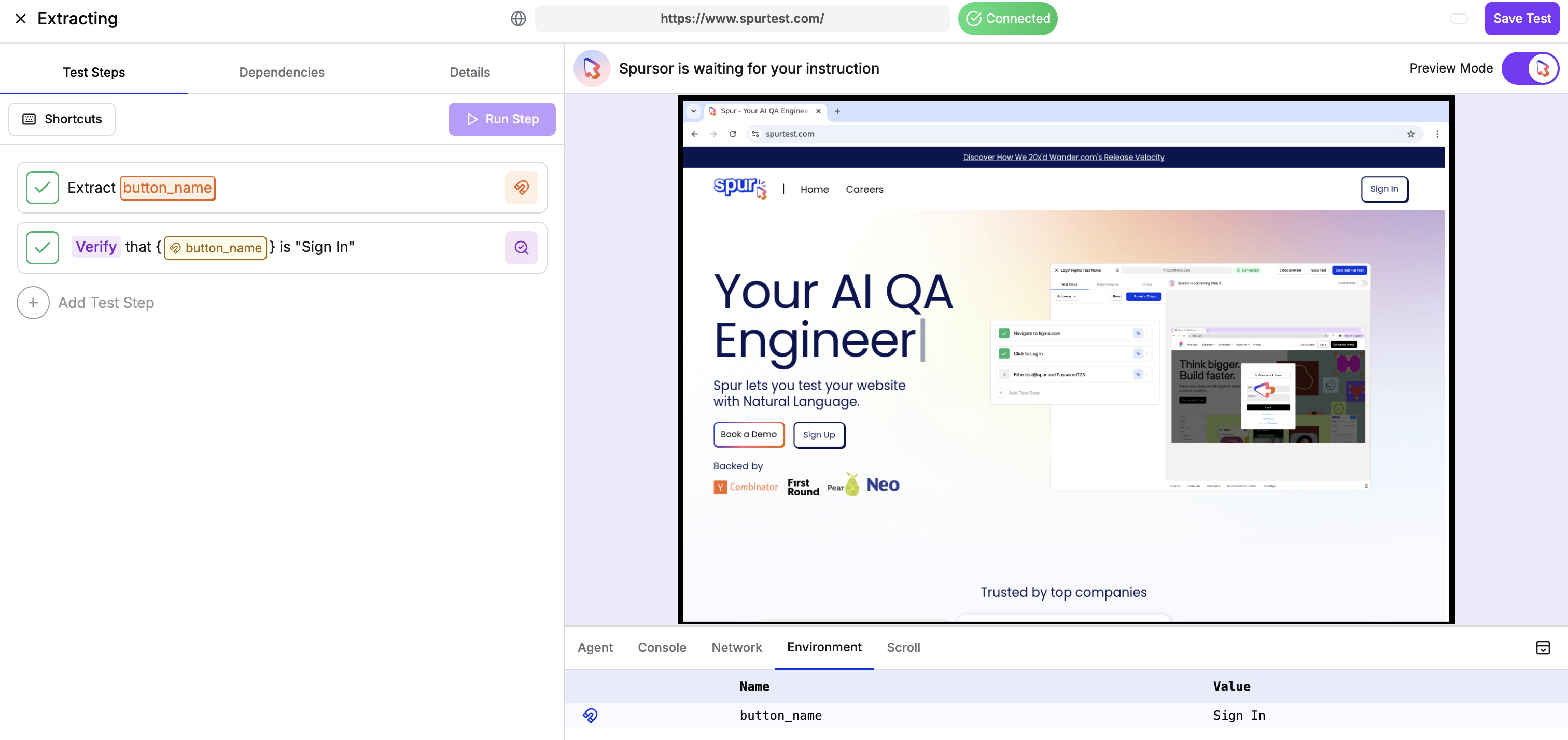Open the embedded browser's three-dot menu
1568x740 pixels.
click(x=1437, y=134)
